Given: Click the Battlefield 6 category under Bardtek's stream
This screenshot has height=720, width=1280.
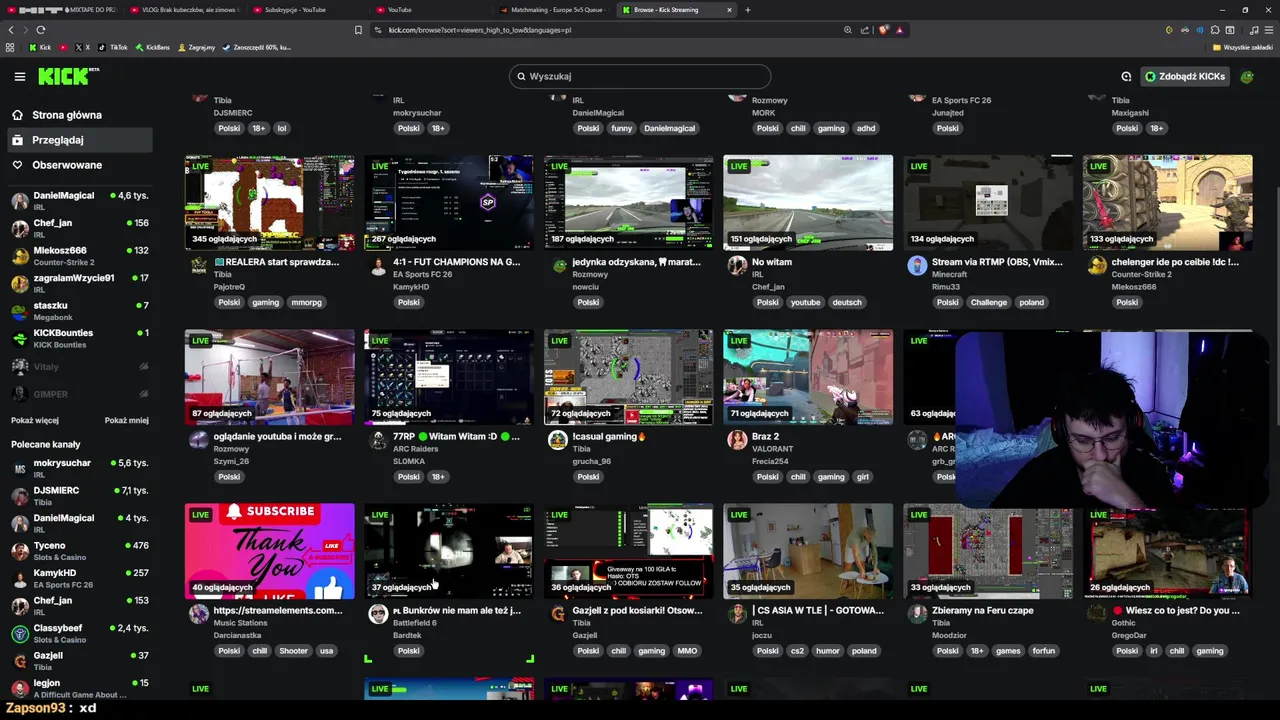Looking at the screenshot, I should point(414,623).
